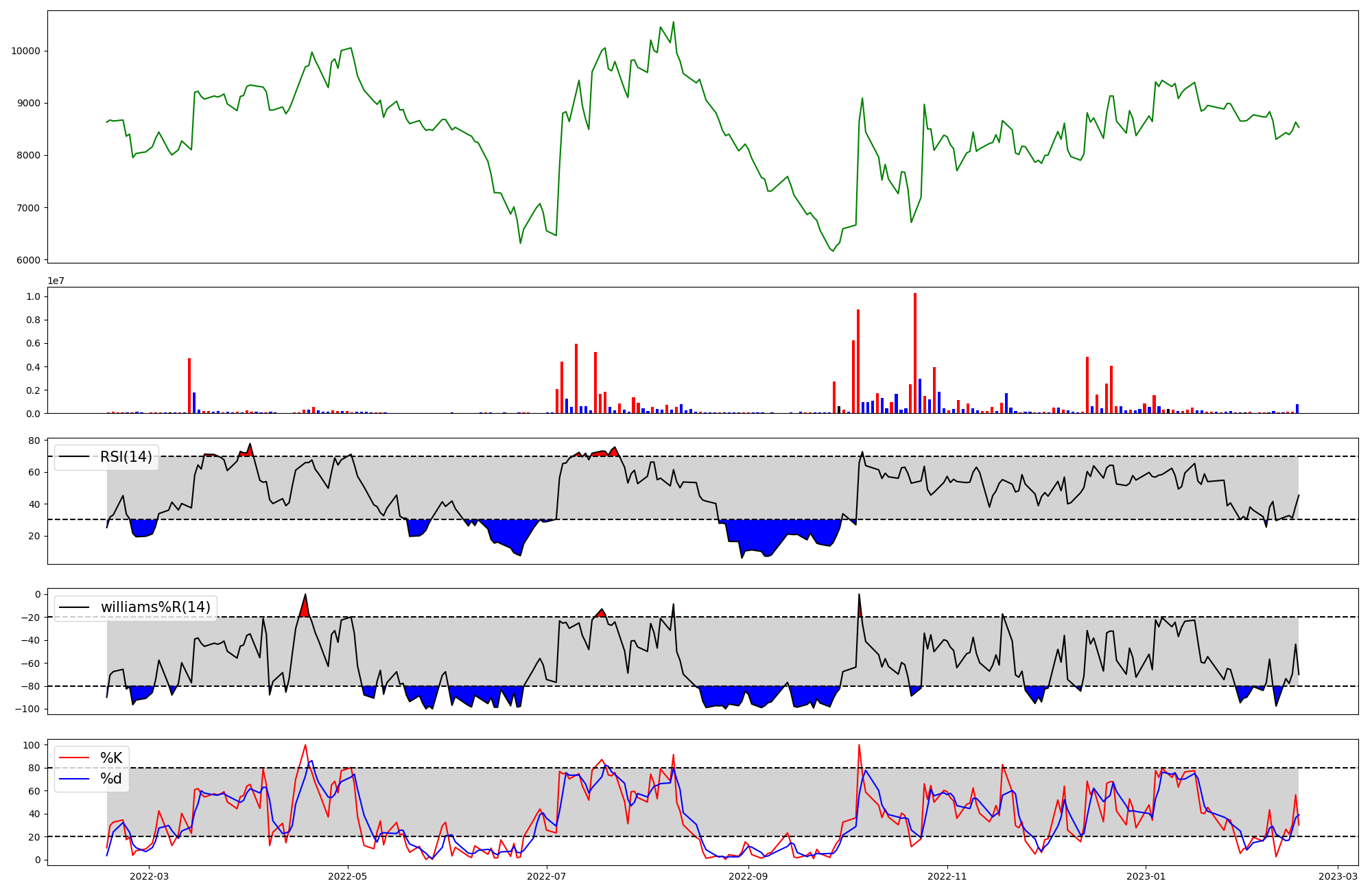Click the red %K legend line swatch

click(75, 758)
